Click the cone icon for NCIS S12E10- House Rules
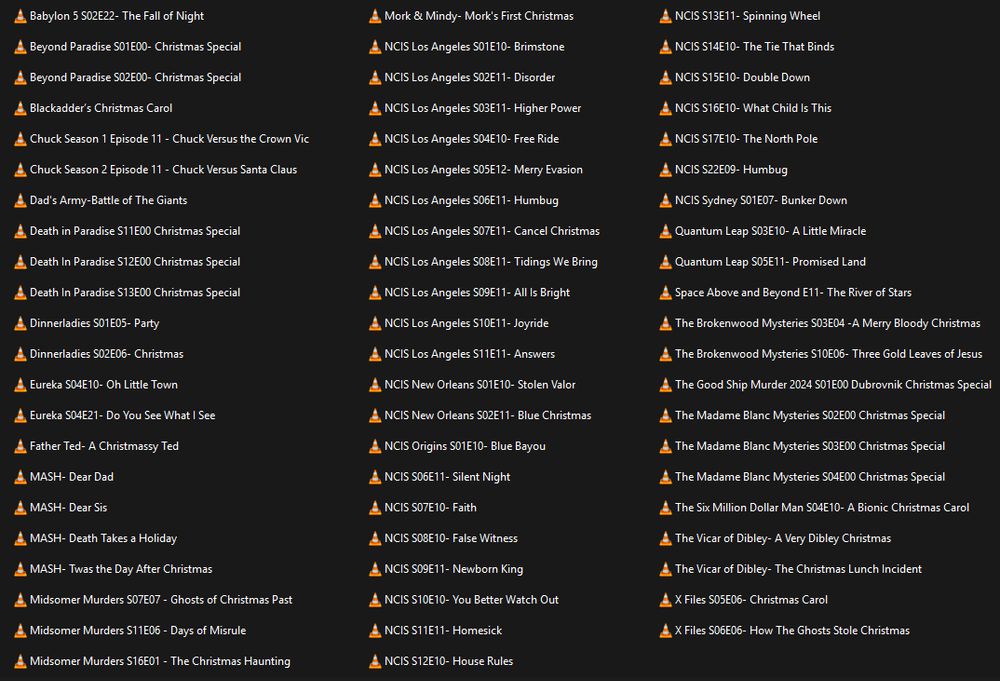The image size is (1000, 681). point(375,661)
